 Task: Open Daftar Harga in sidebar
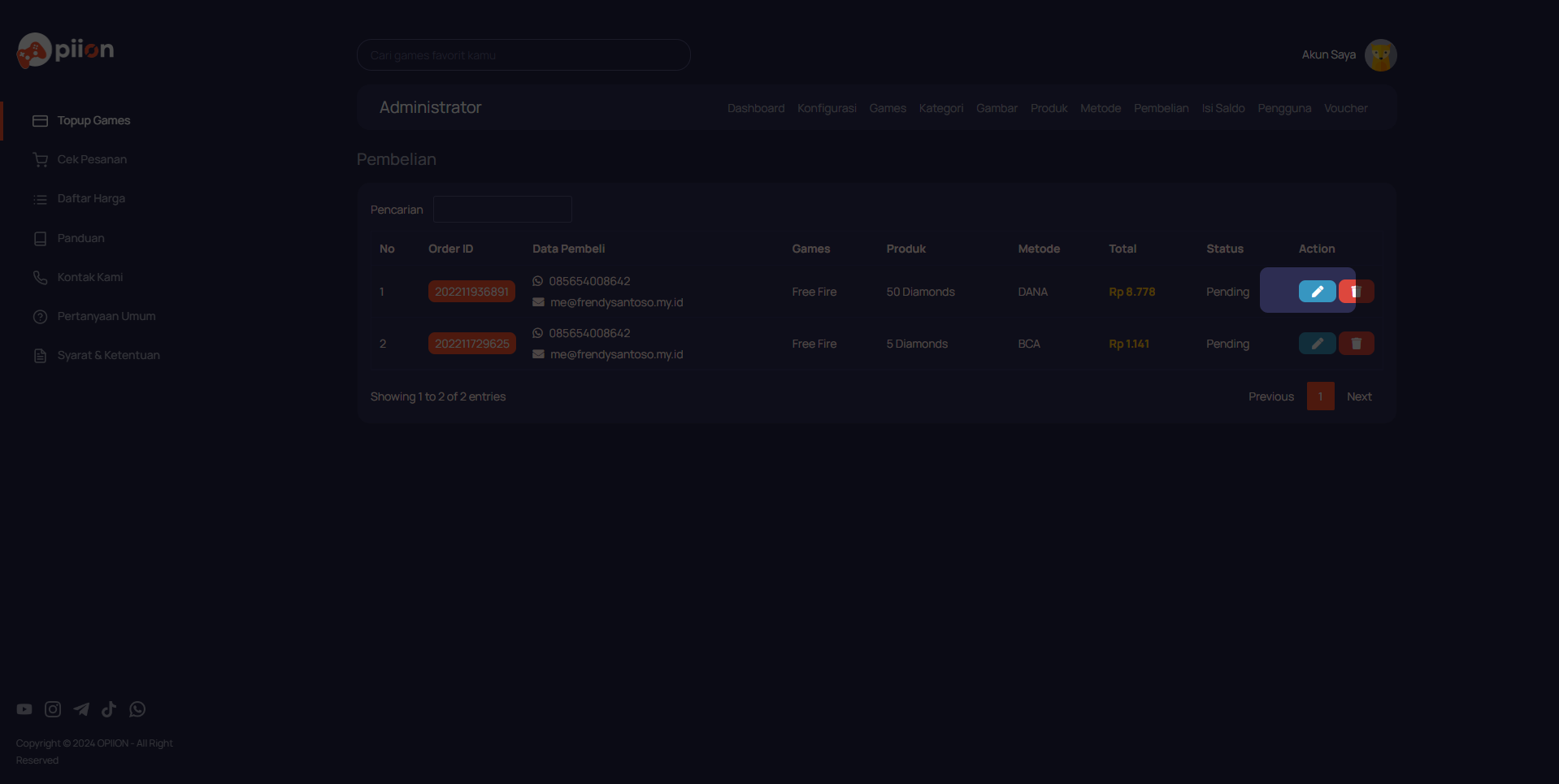91,198
